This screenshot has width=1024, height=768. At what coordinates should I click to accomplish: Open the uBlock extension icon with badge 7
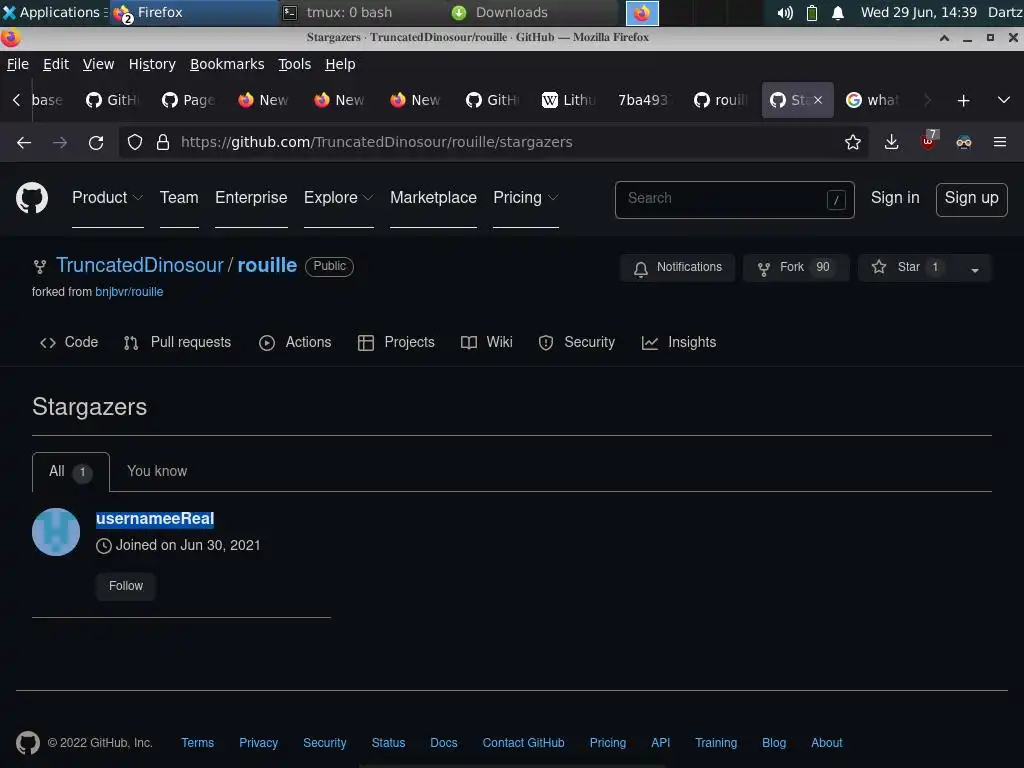(928, 140)
